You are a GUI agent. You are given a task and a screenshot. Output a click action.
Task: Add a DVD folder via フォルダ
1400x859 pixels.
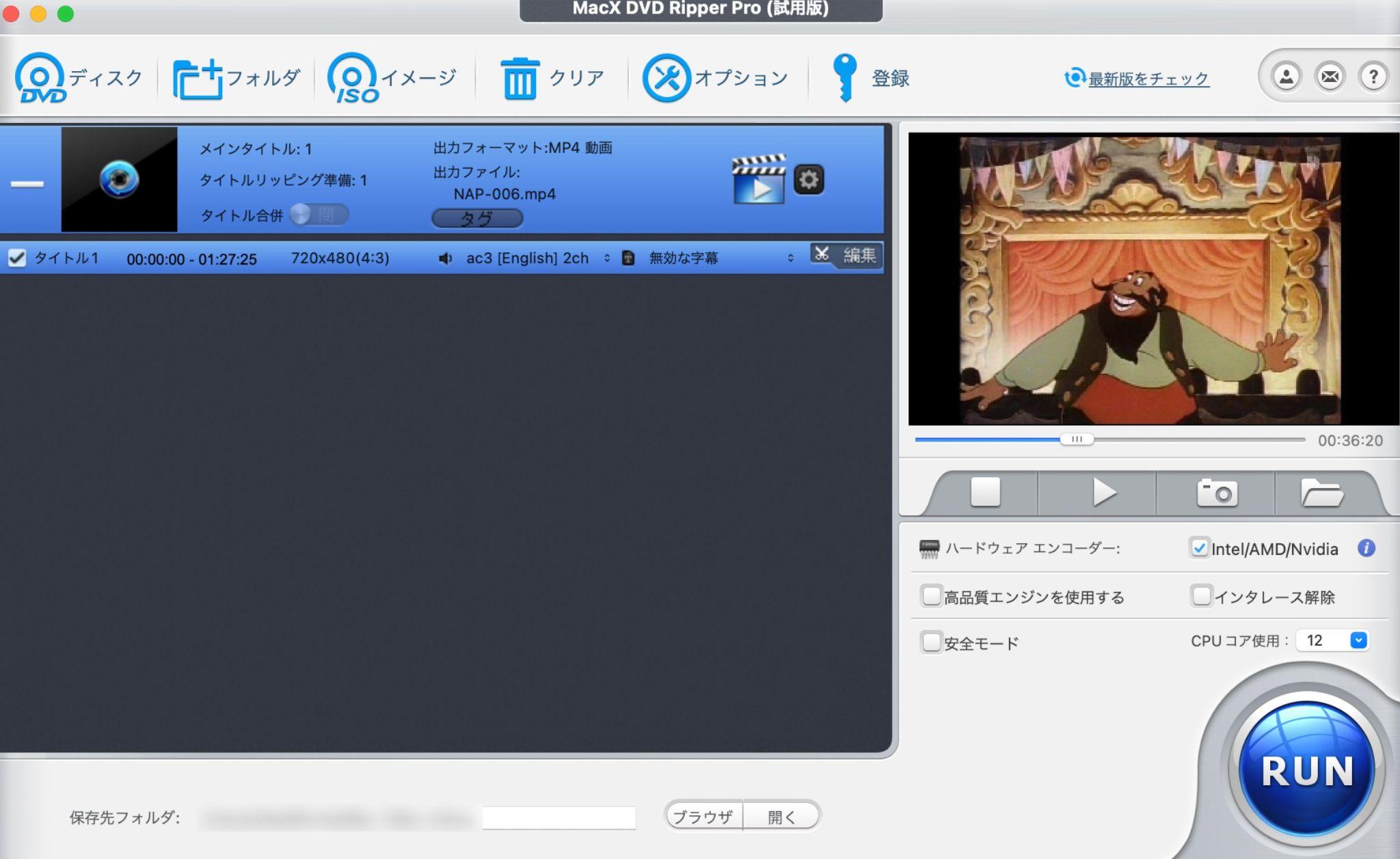(236, 78)
